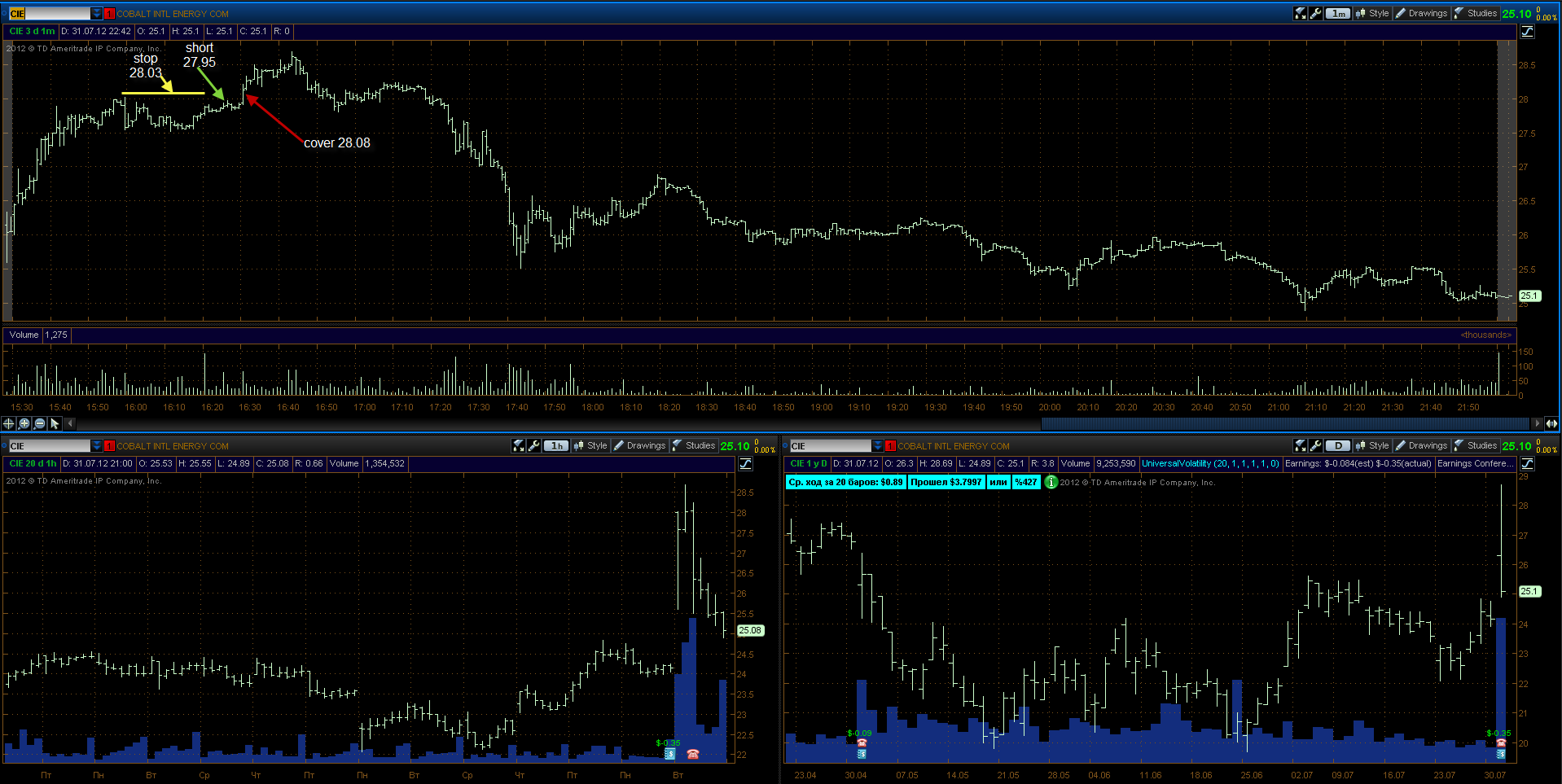This screenshot has width=1562, height=784.
Task: Click the link dot left of 1h chart symbol
Action: coord(5,446)
